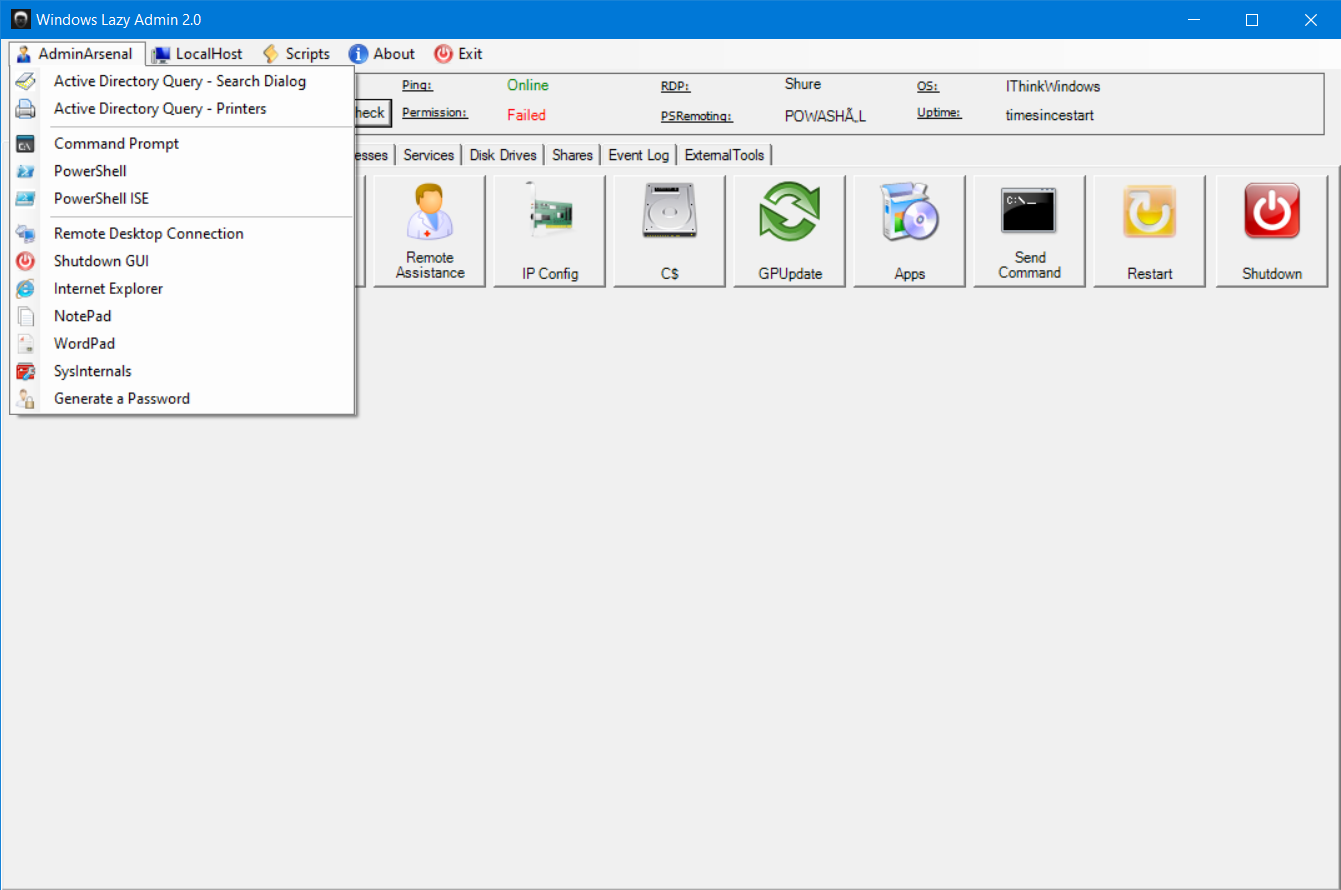Switch to the Event Log tab
This screenshot has height=890, width=1341.
pos(639,155)
